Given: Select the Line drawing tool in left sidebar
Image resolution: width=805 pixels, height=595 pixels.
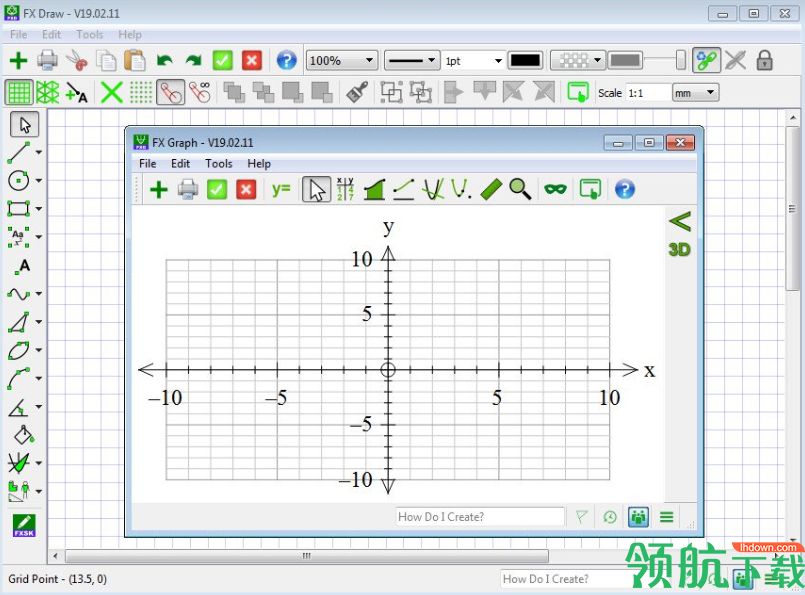Looking at the screenshot, I should click(18, 152).
